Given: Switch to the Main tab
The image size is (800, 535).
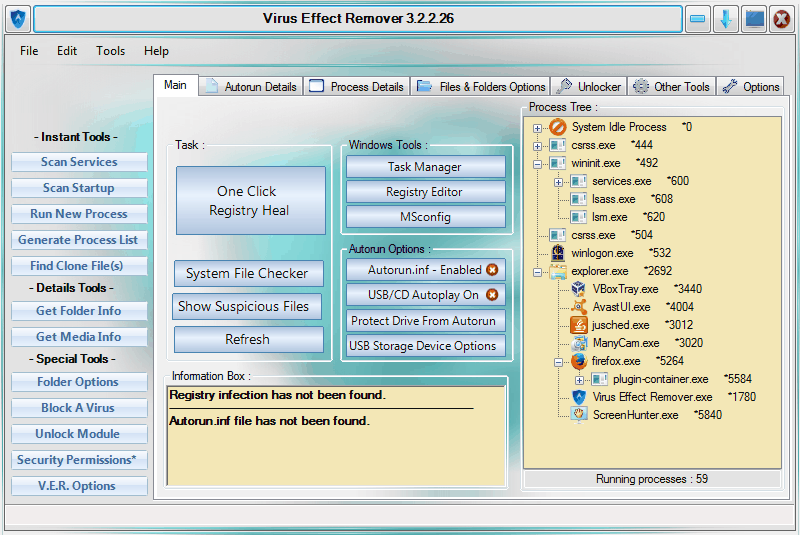Looking at the screenshot, I should 176,85.
